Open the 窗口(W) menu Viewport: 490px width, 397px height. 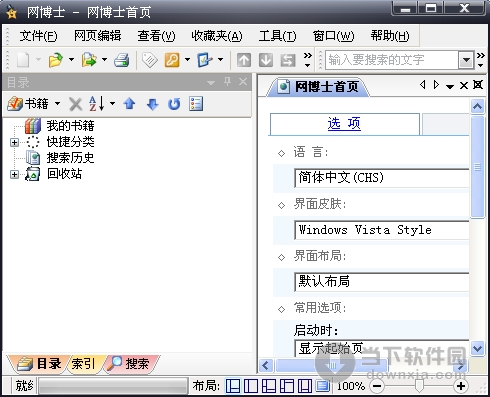coord(333,36)
